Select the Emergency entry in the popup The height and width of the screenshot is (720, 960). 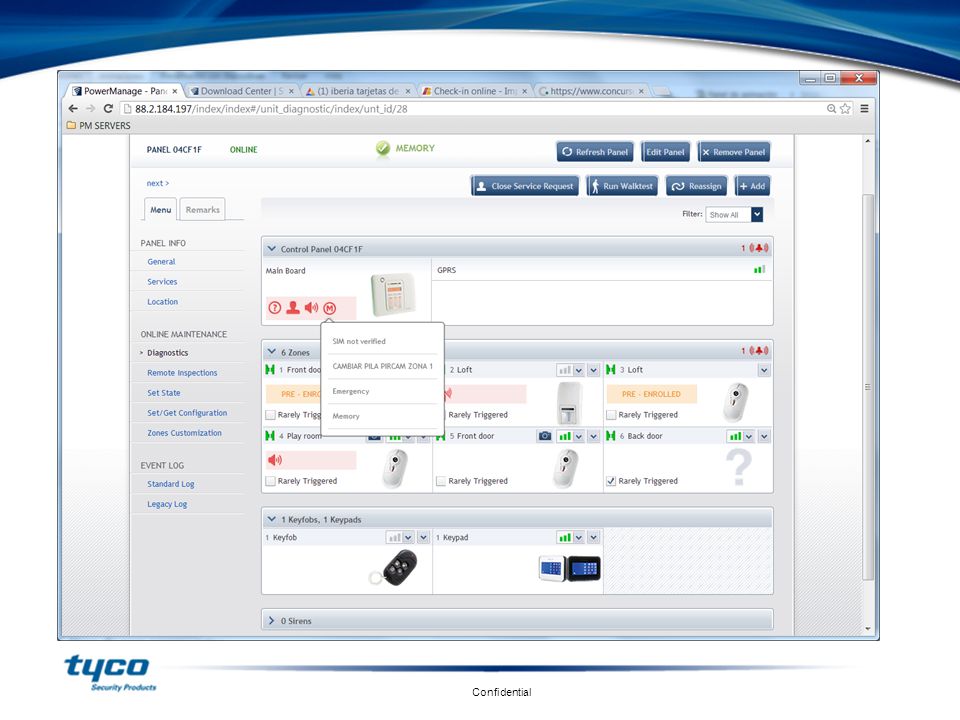[351, 391]
